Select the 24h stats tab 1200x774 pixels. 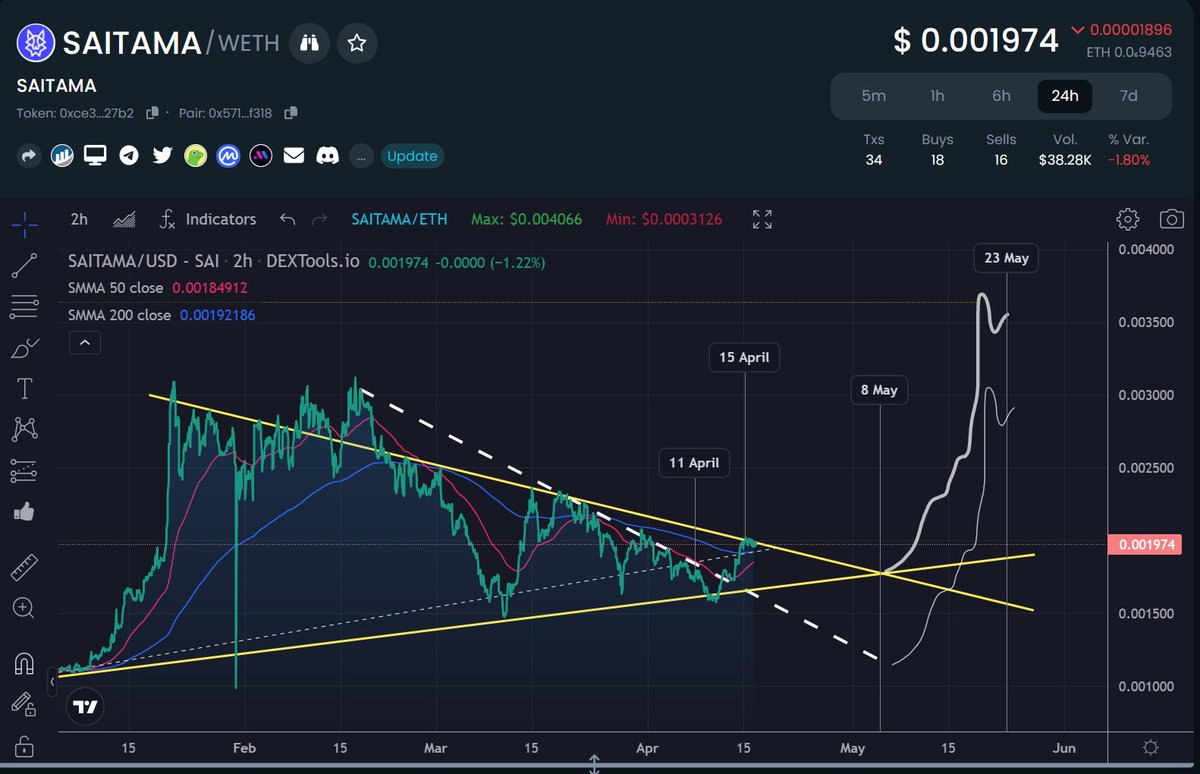[x=1065, y=96]
